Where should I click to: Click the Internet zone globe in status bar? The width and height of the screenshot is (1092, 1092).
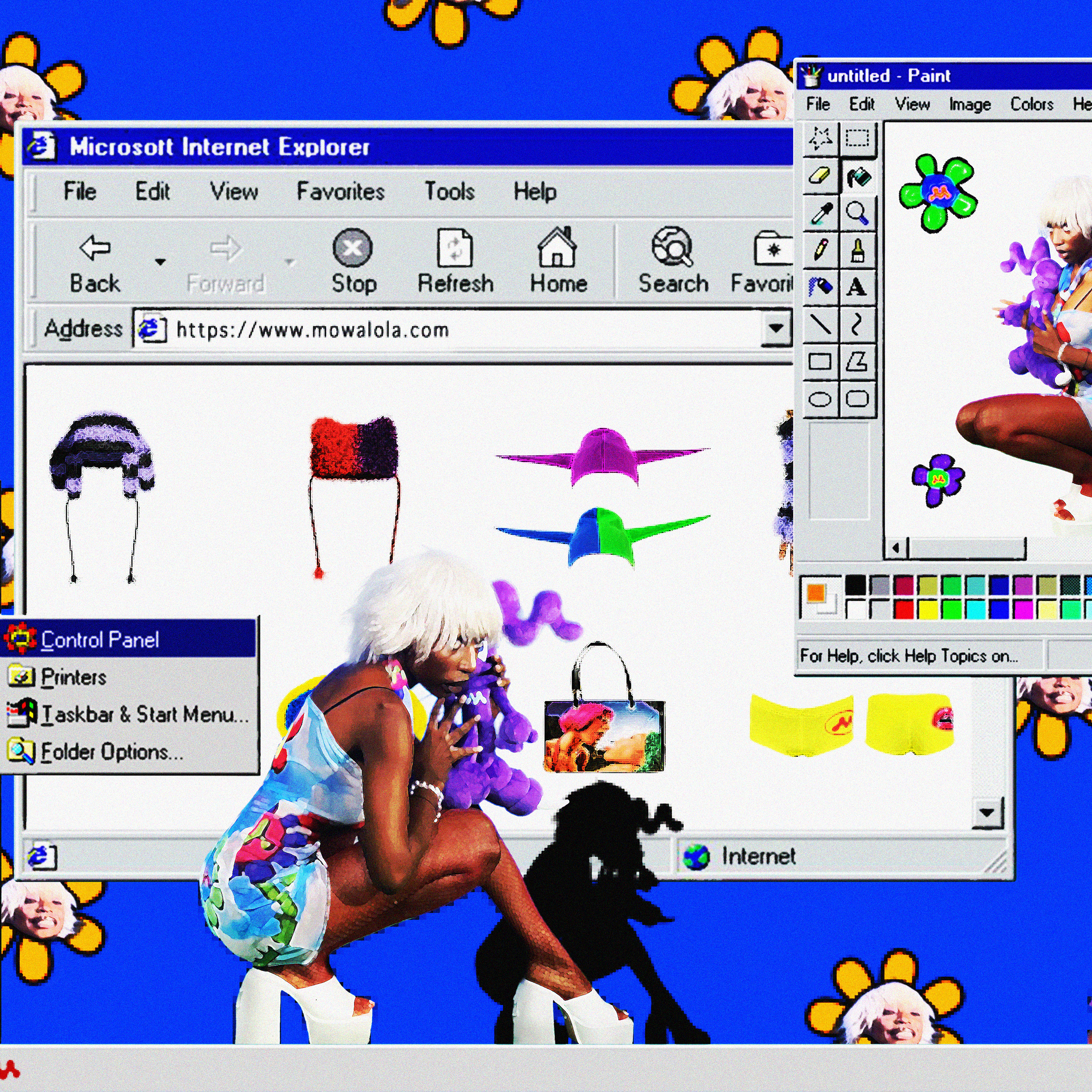pos(696,857)
